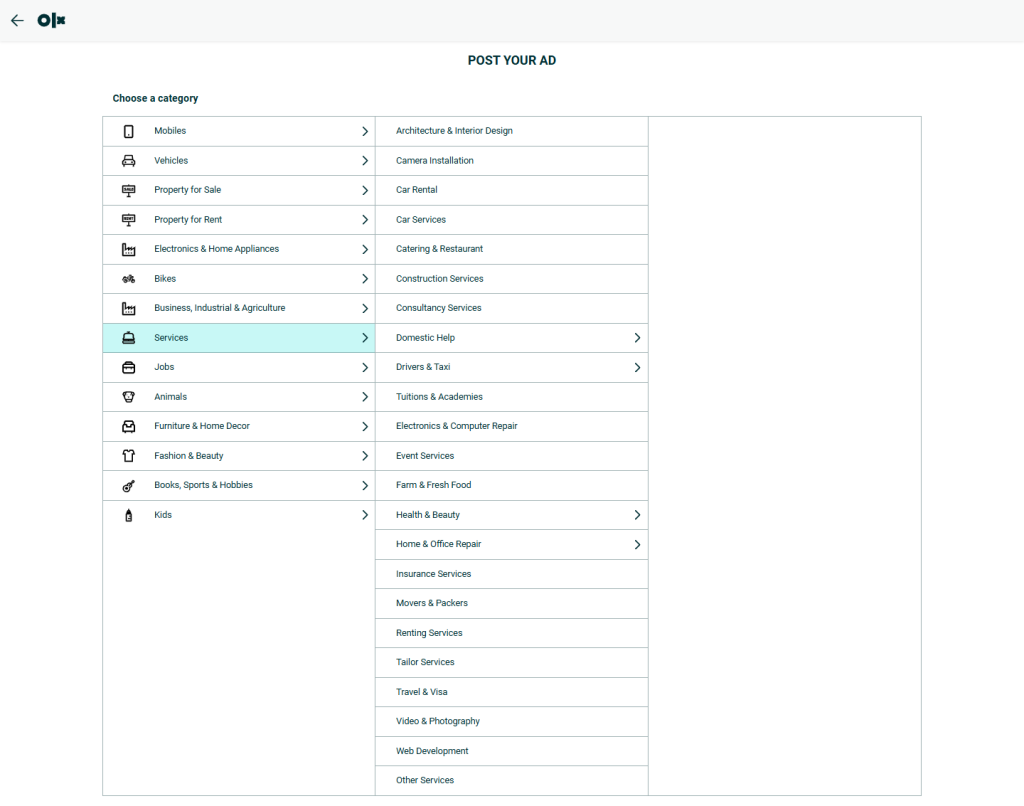Expand the Health & Beauty subcategory

pyautogui.click(x=637, y=514)
